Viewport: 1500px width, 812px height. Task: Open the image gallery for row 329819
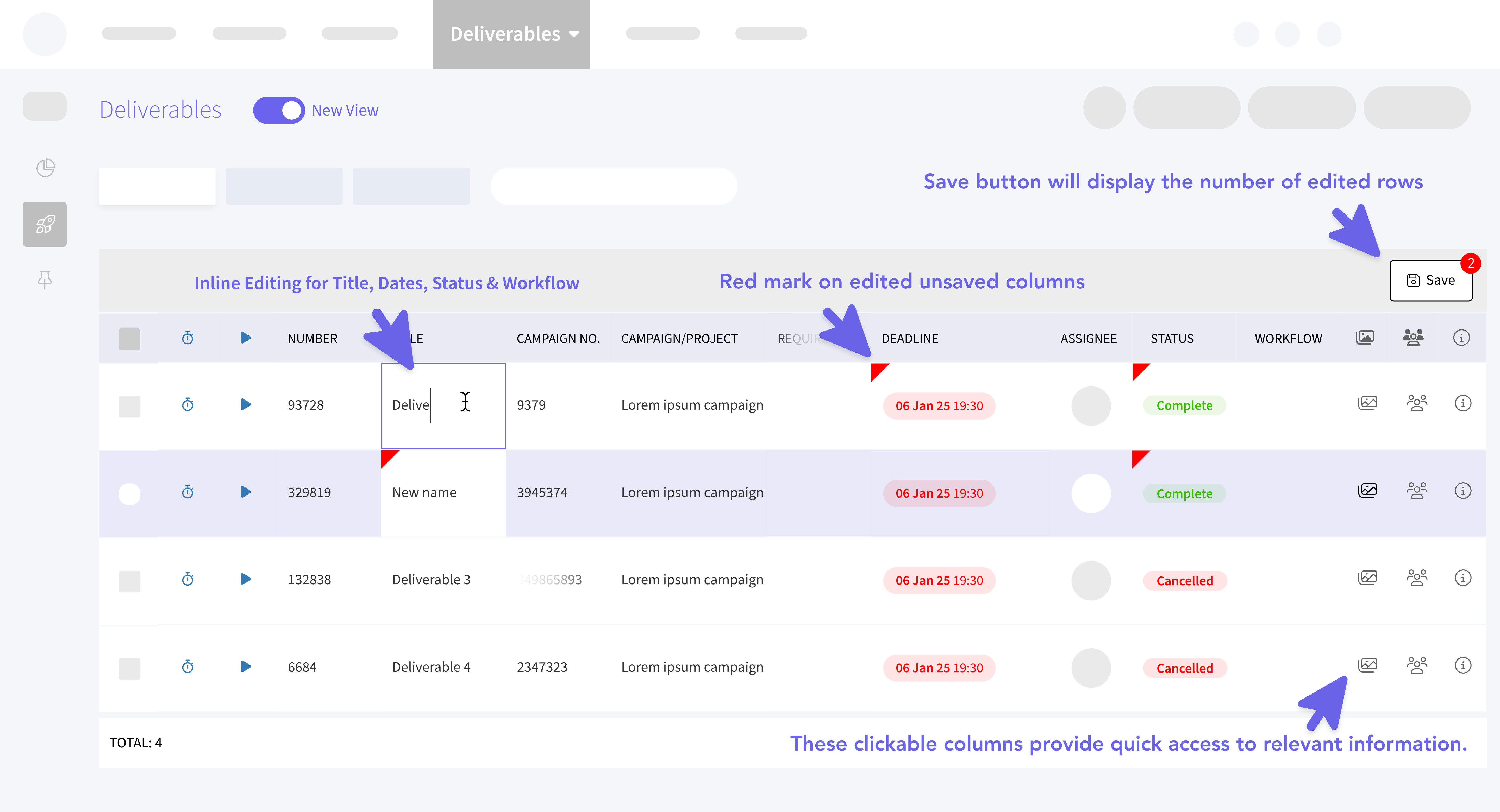(1367, 491)
